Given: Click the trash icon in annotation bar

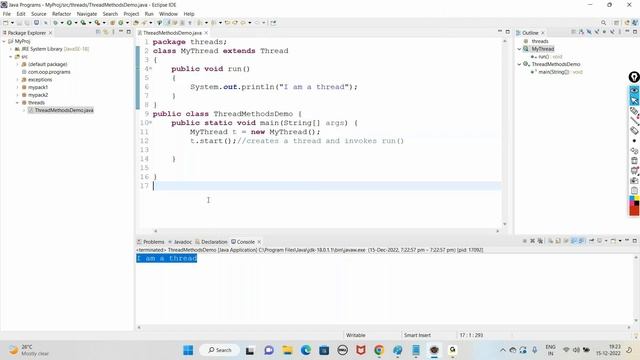Looking at the screenshot, I should (x=634, y=161).
